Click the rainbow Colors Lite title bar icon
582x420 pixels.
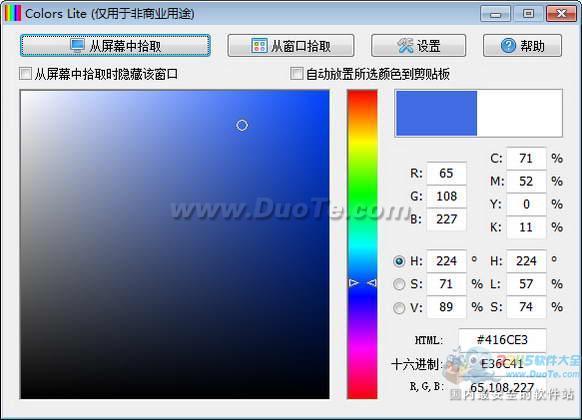pyautogui.click(x=13, y=13)
